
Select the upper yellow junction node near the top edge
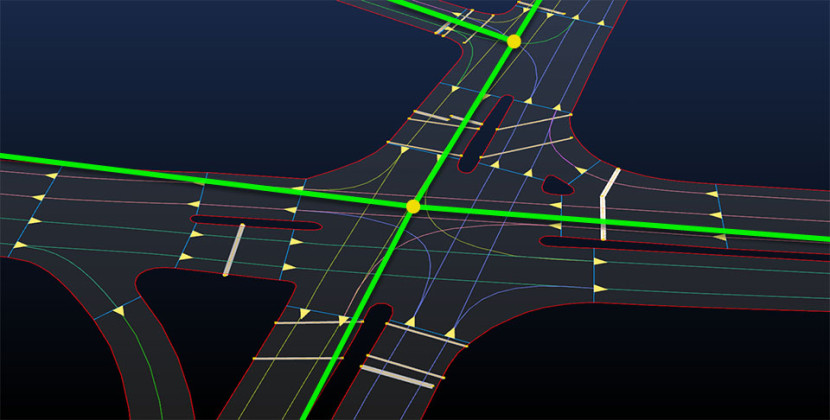tap(513, 42)
